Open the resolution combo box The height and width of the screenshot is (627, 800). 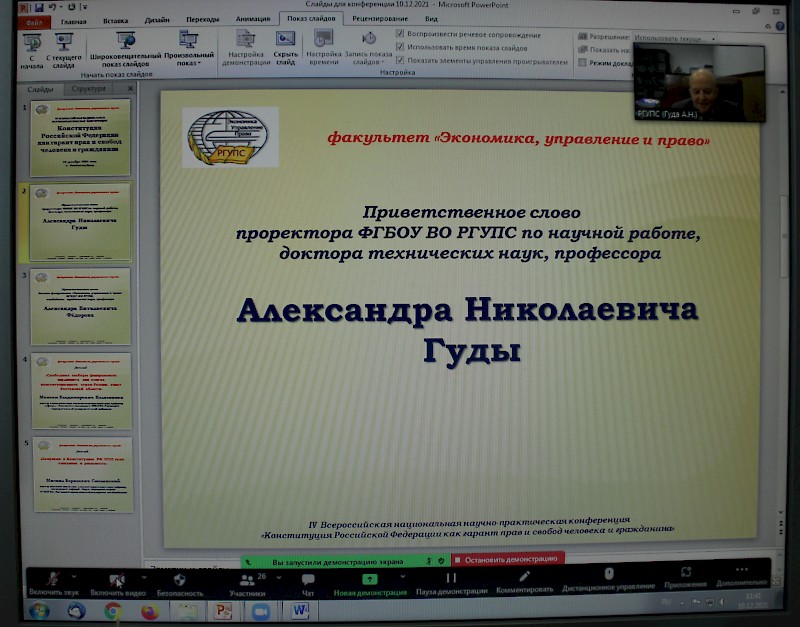click(672, 37)
